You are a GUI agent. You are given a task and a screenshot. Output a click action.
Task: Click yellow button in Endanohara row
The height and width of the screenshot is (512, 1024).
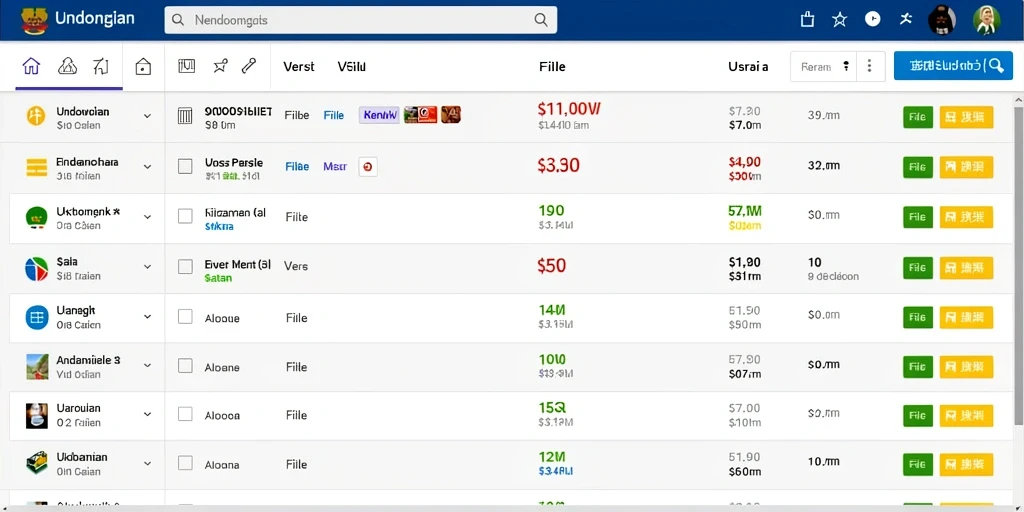tap(966, 167)
